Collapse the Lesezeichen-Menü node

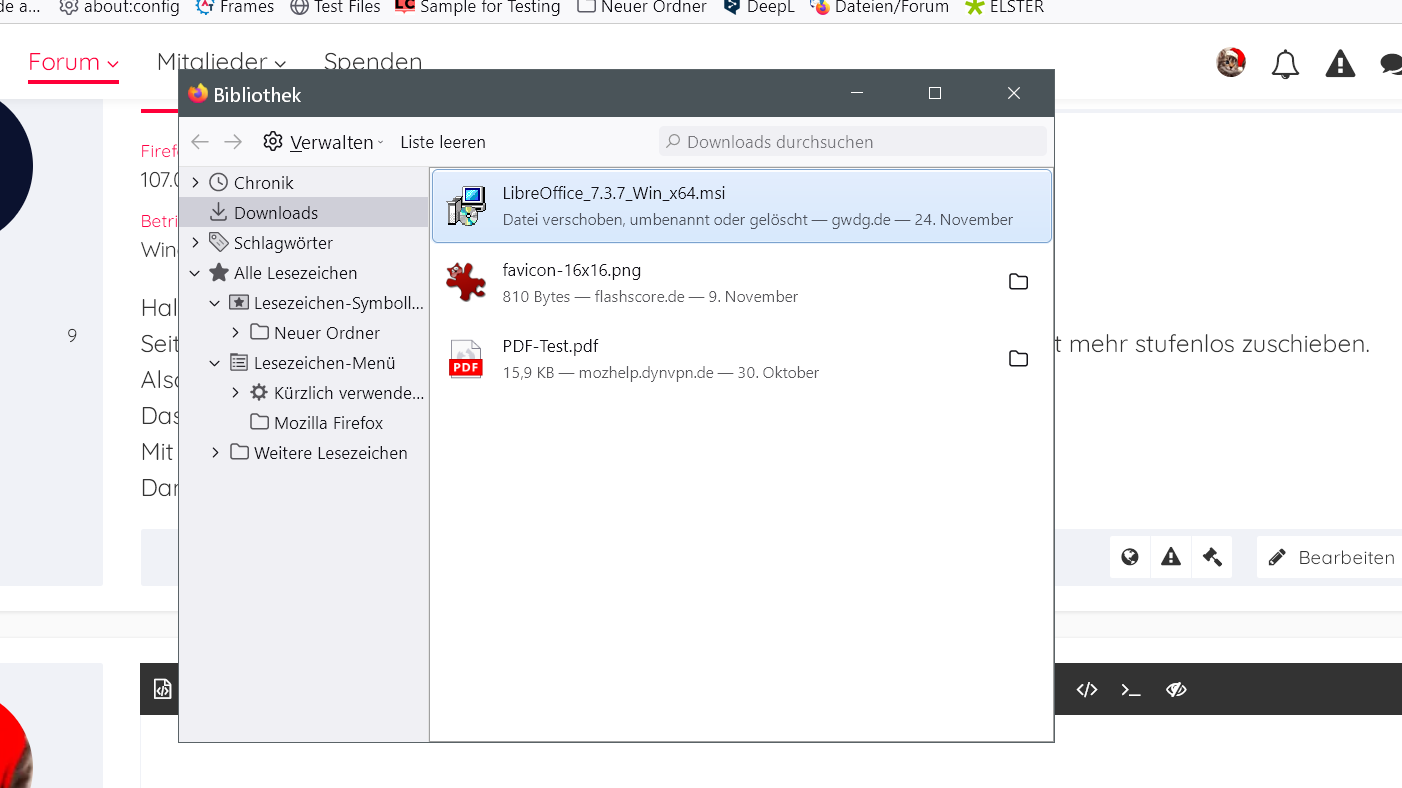tap(215, 363)
